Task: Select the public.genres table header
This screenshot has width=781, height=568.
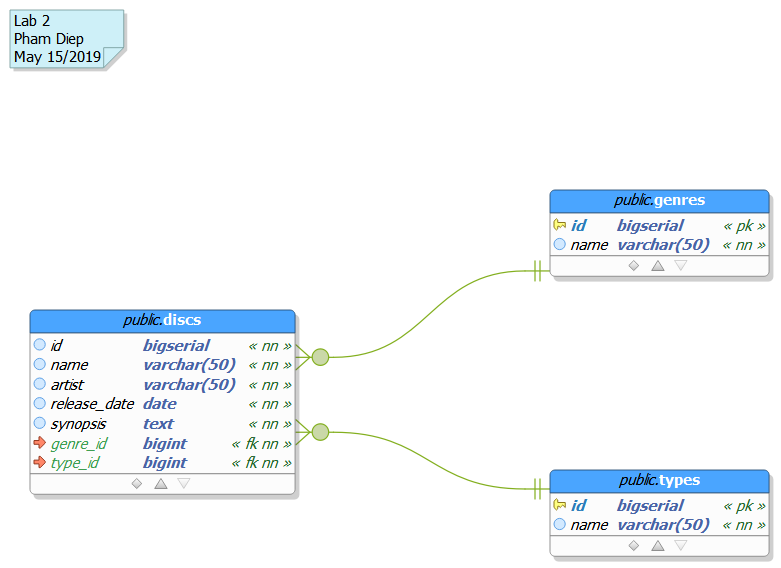Action: coord(659,201)
